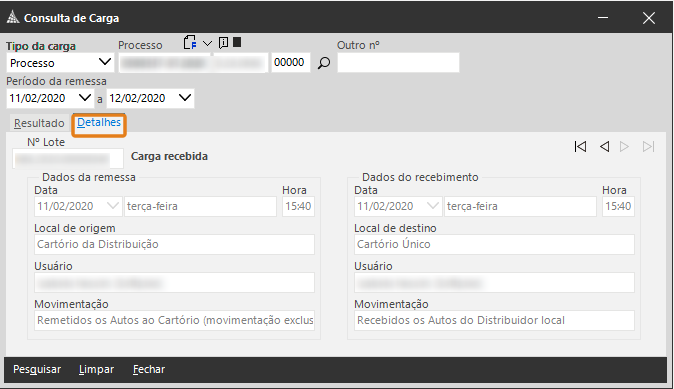Click the remessa Hora field 15:40
The image size is (674, 389).
tap(298, 206)
